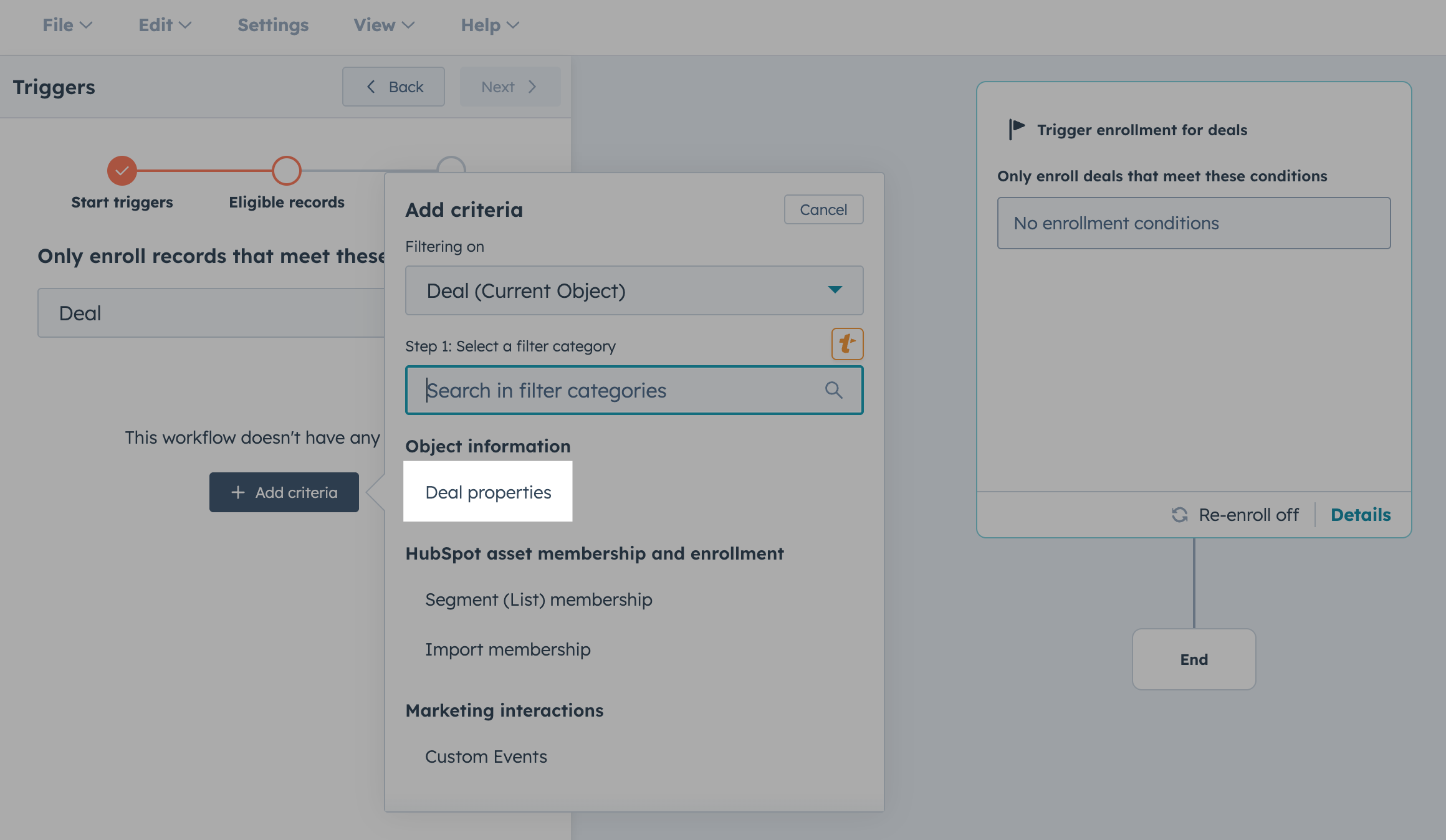The height and width of the screenshot is (840, 1446).
Task: Open the Help menu
Action: [490, 25]
